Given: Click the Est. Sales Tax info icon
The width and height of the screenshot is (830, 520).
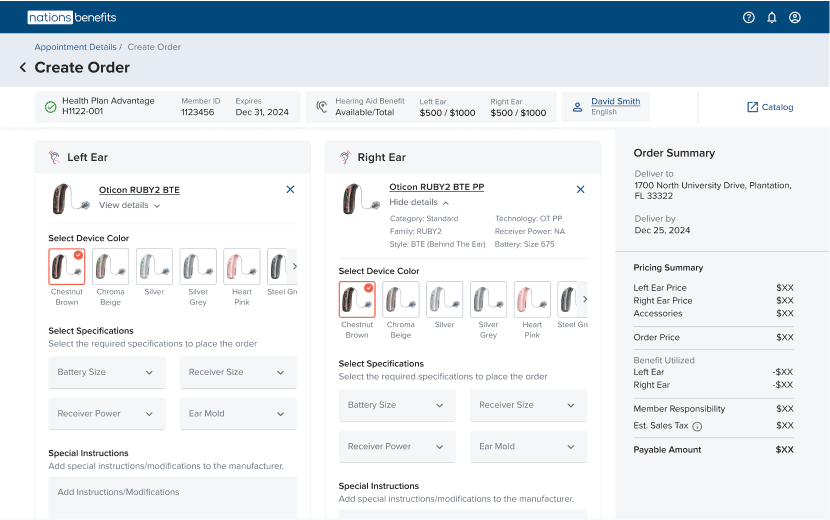Looking at the screenshot, I should coord(697,426).
